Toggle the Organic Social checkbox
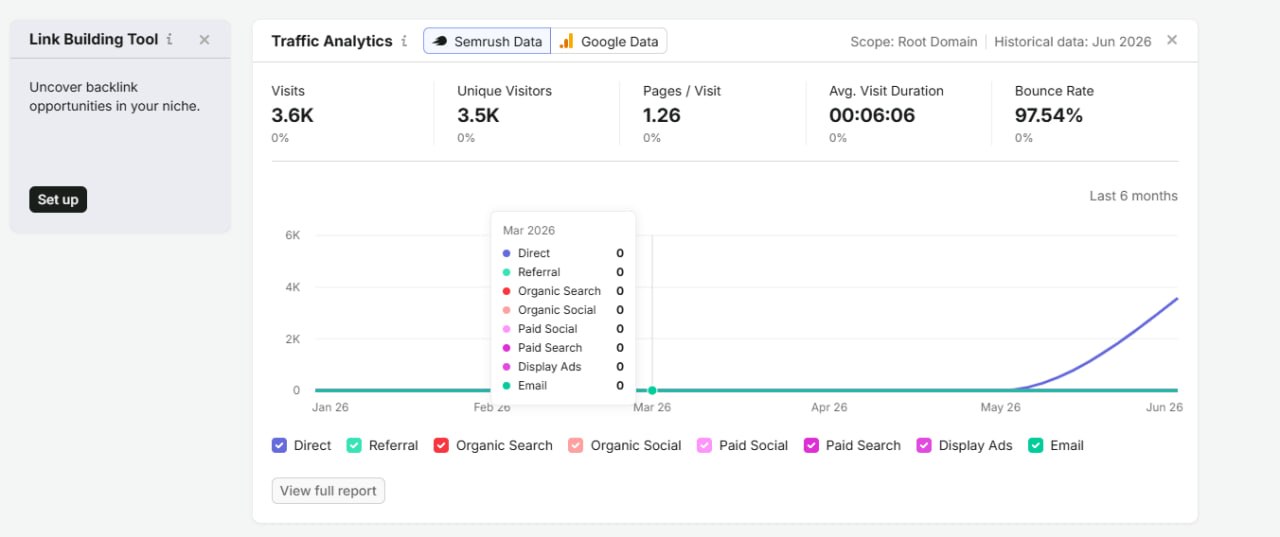This screenshot has height=537, width=1280. pyautogui.click(x=576, y=445)
